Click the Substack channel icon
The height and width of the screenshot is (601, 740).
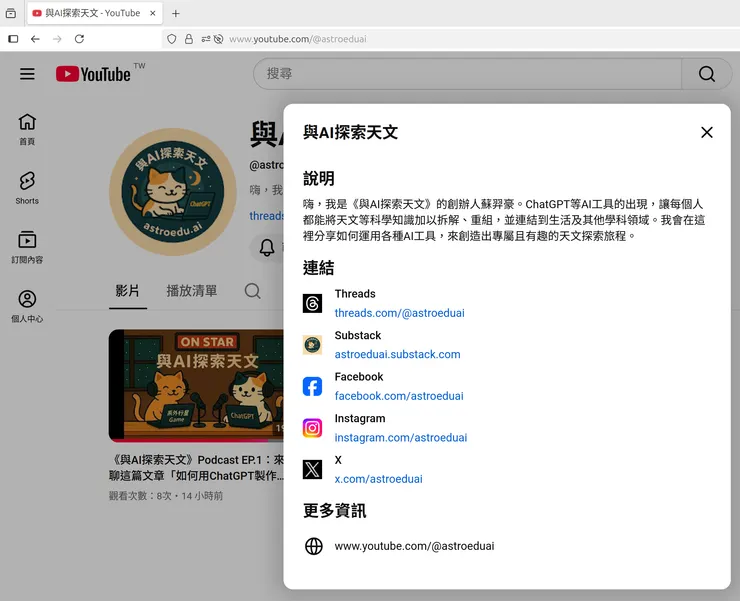(x=312, y=345)
